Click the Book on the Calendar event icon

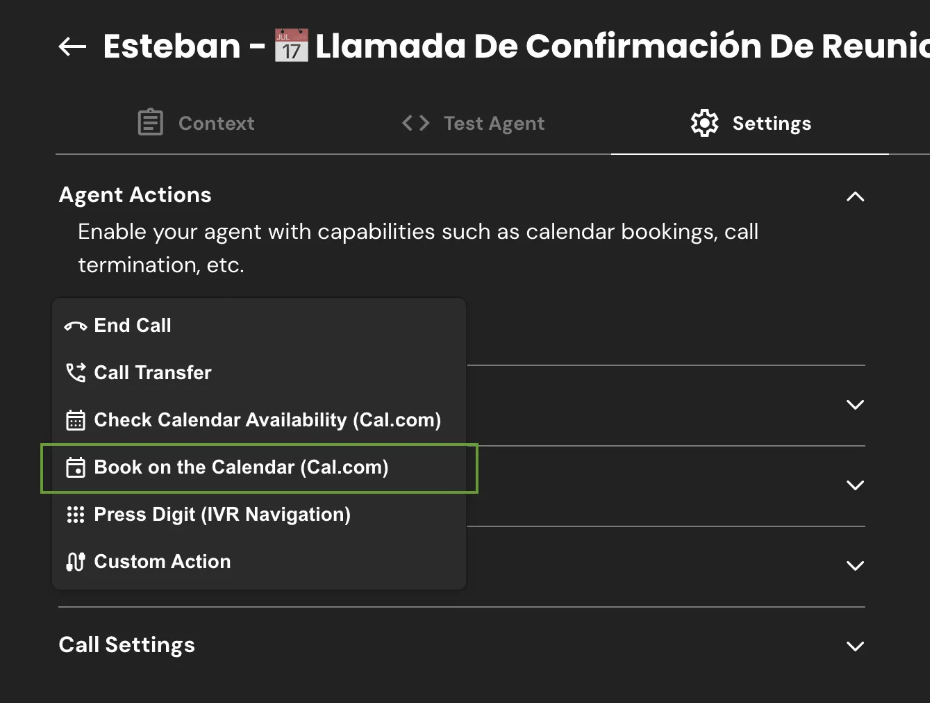point(75,468)
